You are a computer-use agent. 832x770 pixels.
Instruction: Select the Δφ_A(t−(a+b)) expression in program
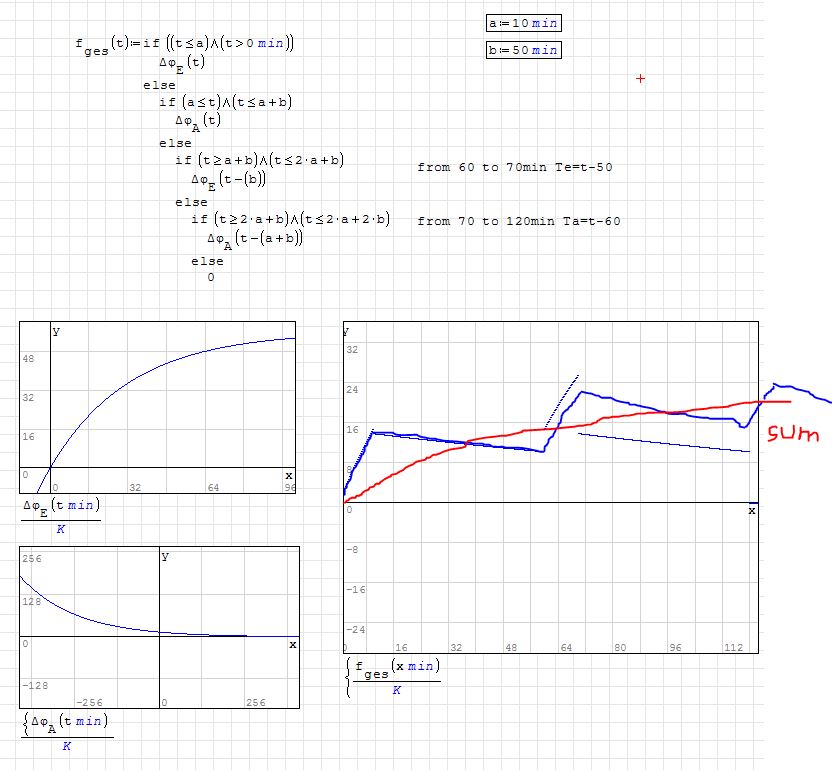pyautogui.click(x=254, y=239)
